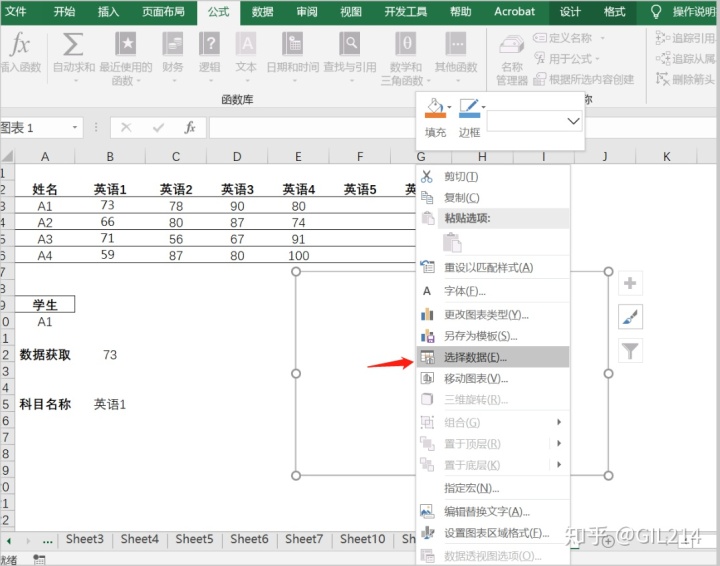Choose Save as Template menu entry
The image size is (720, 566).
click(493, 336)
